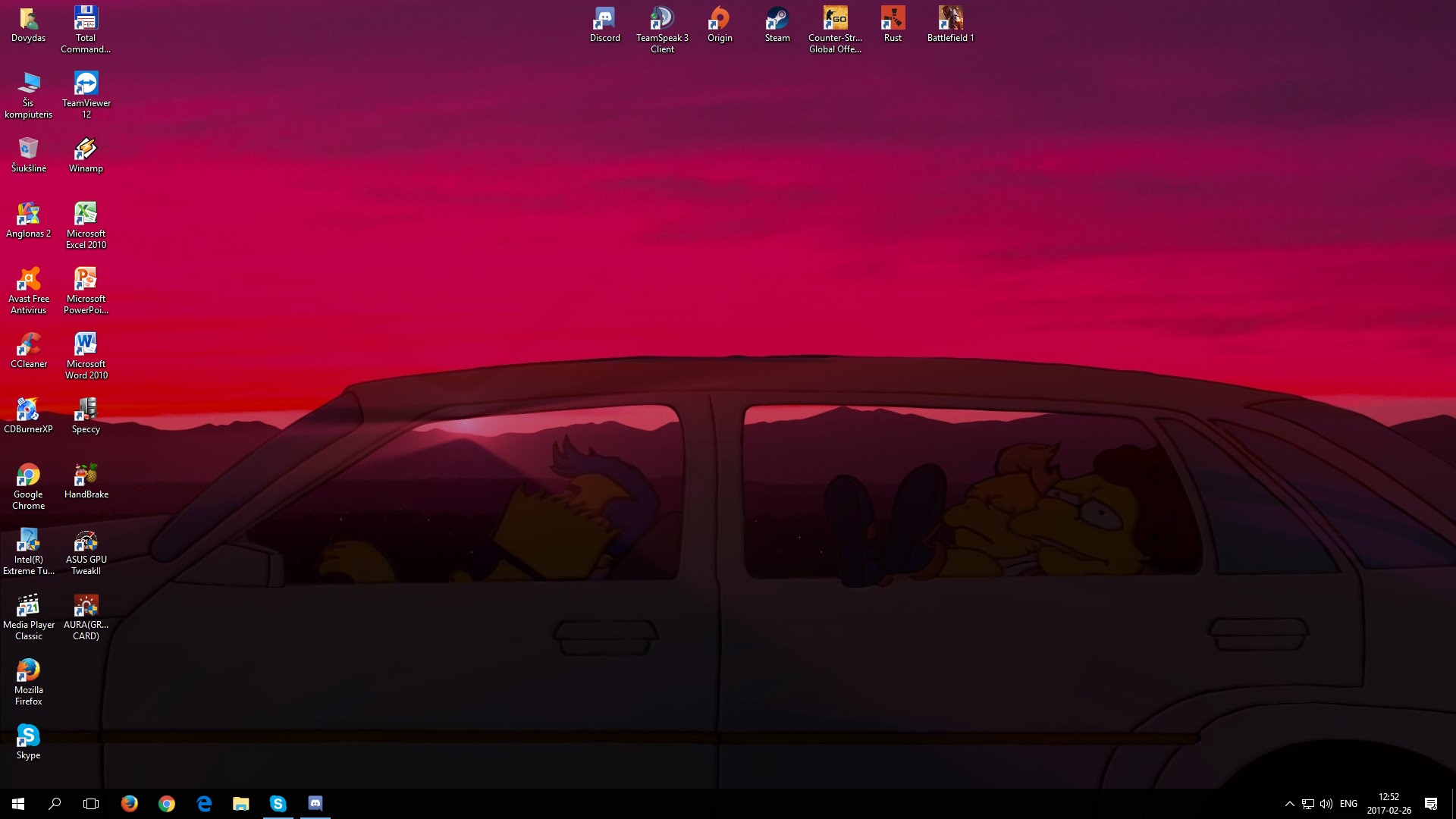This screenshot has width=1456, height=819.
Task: Change ENG input language
Action: [x=1348, y=804]
